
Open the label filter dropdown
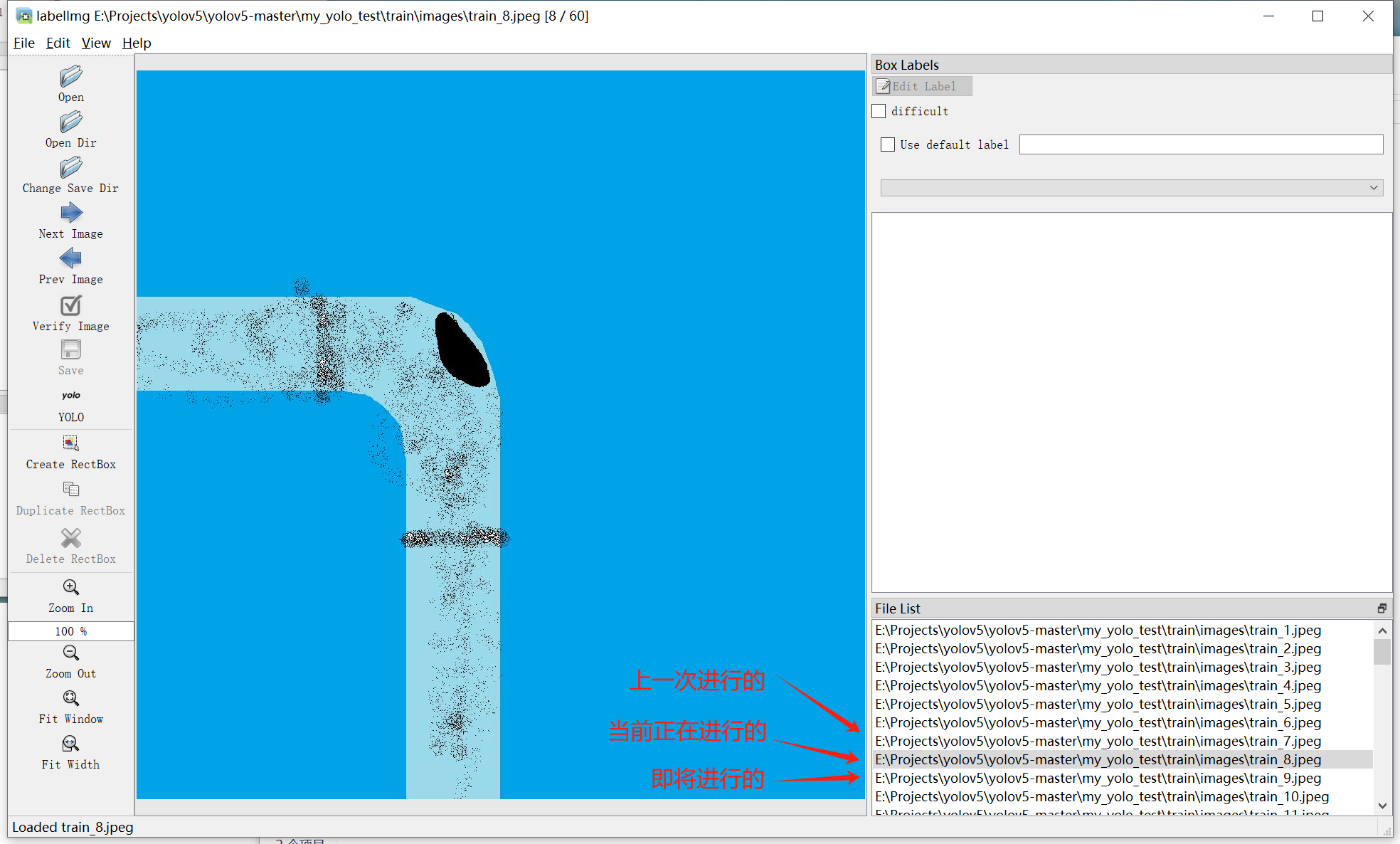pos(1132,188)
